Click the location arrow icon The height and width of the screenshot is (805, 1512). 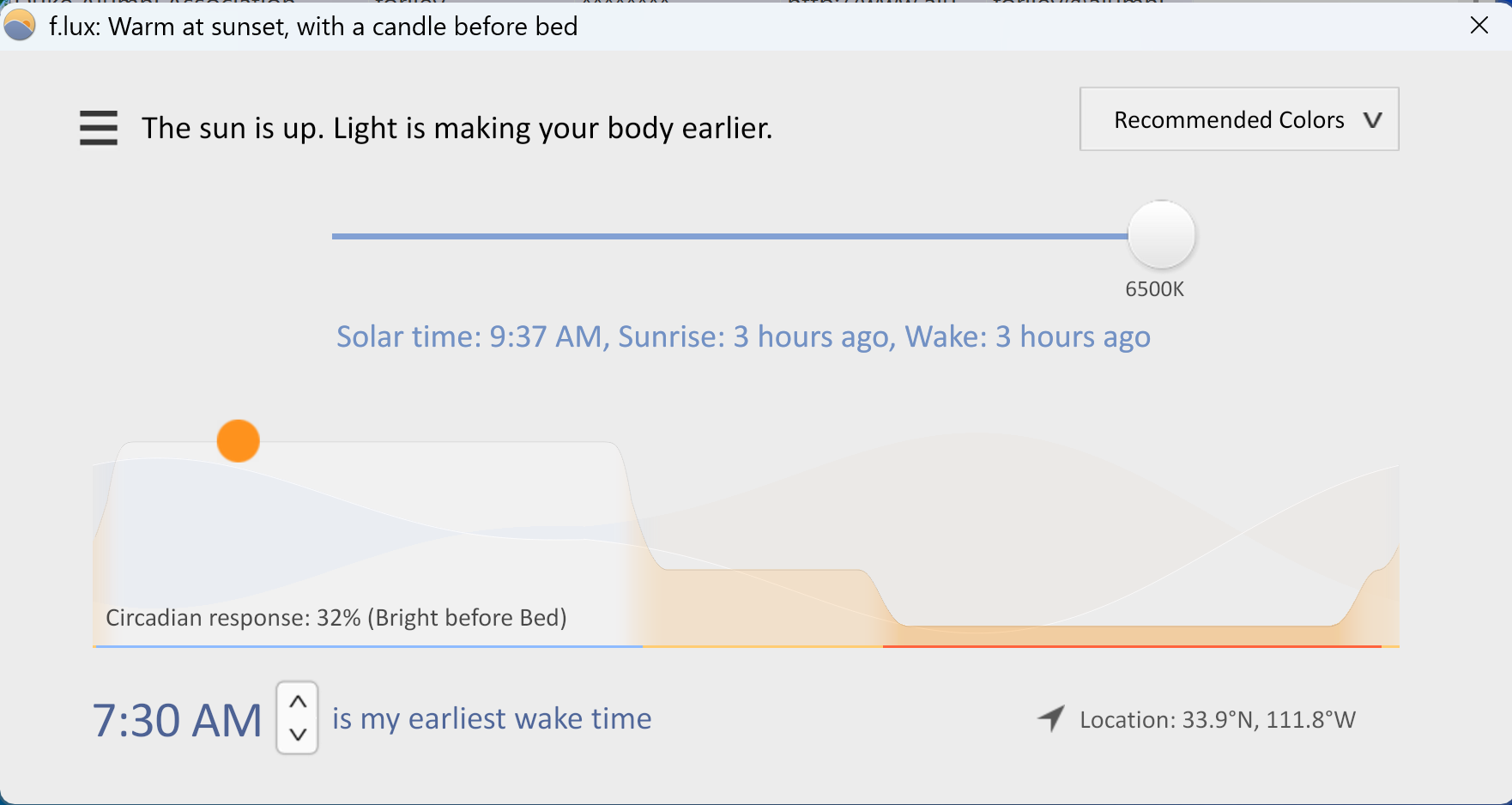[x=1050, y=719]
